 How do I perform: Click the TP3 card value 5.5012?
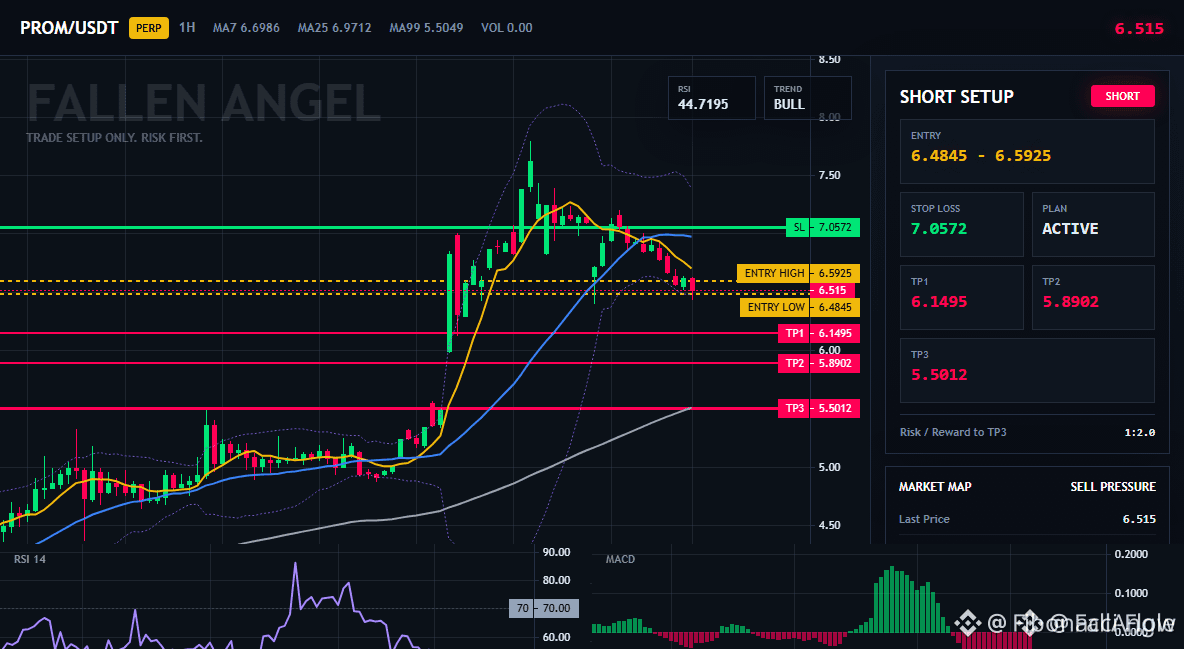pos(939,375)
